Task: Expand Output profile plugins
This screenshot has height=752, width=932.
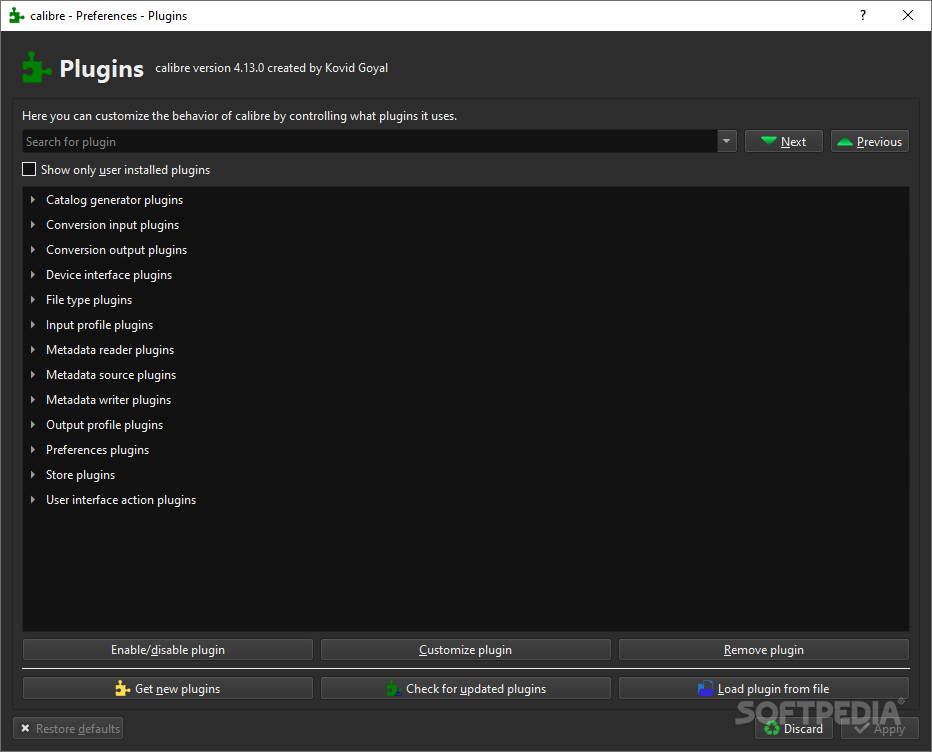Action: (33, 424)
